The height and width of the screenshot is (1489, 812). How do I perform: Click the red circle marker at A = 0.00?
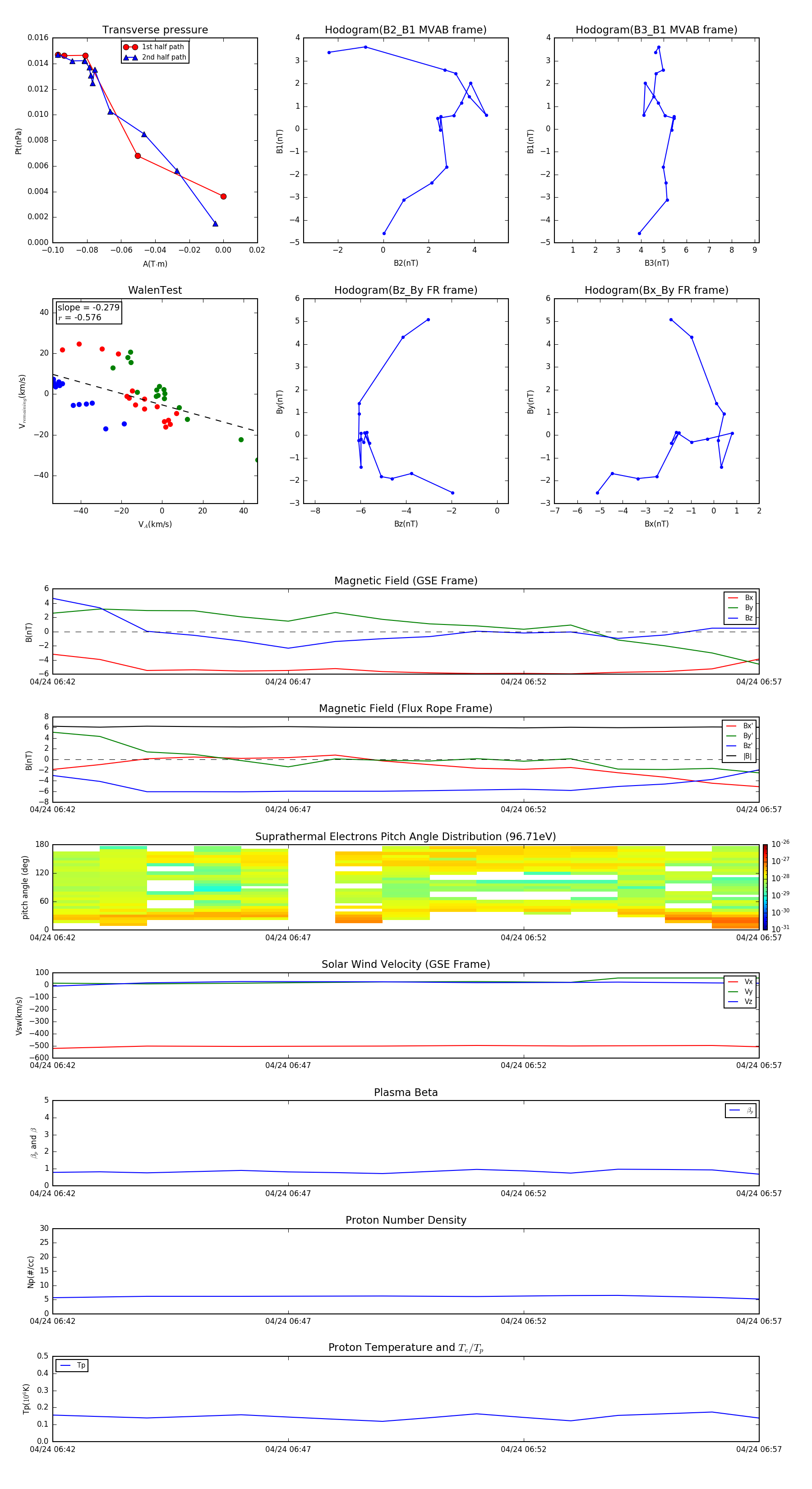click(x=223, y=197)
